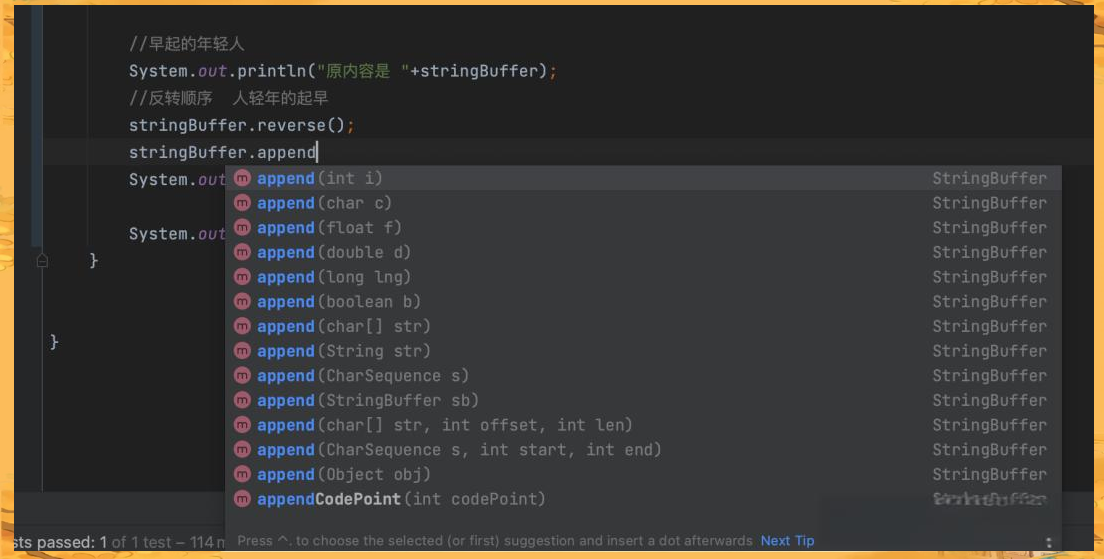Click the println line with stringBuffer argument

(x=343, y=71)
